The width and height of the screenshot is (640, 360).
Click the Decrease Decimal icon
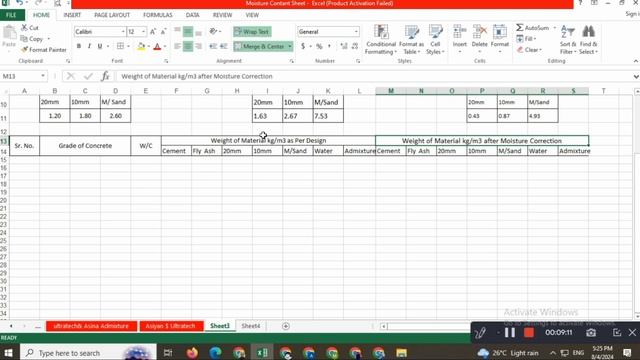355,46
